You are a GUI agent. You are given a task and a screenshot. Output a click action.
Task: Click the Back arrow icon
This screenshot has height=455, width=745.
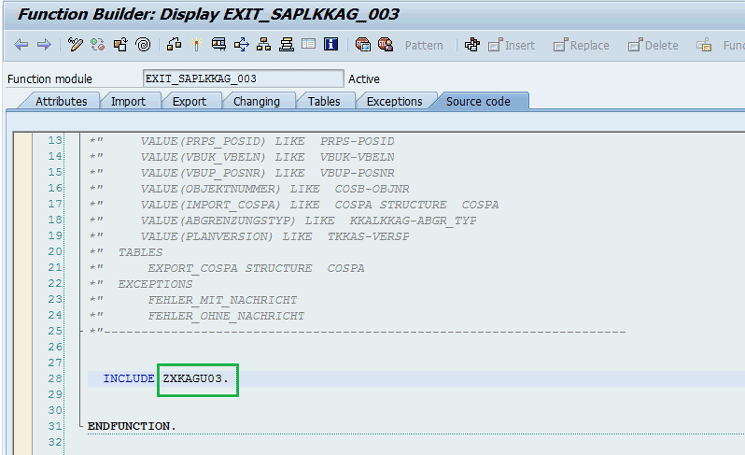click(x=21, y=45)
